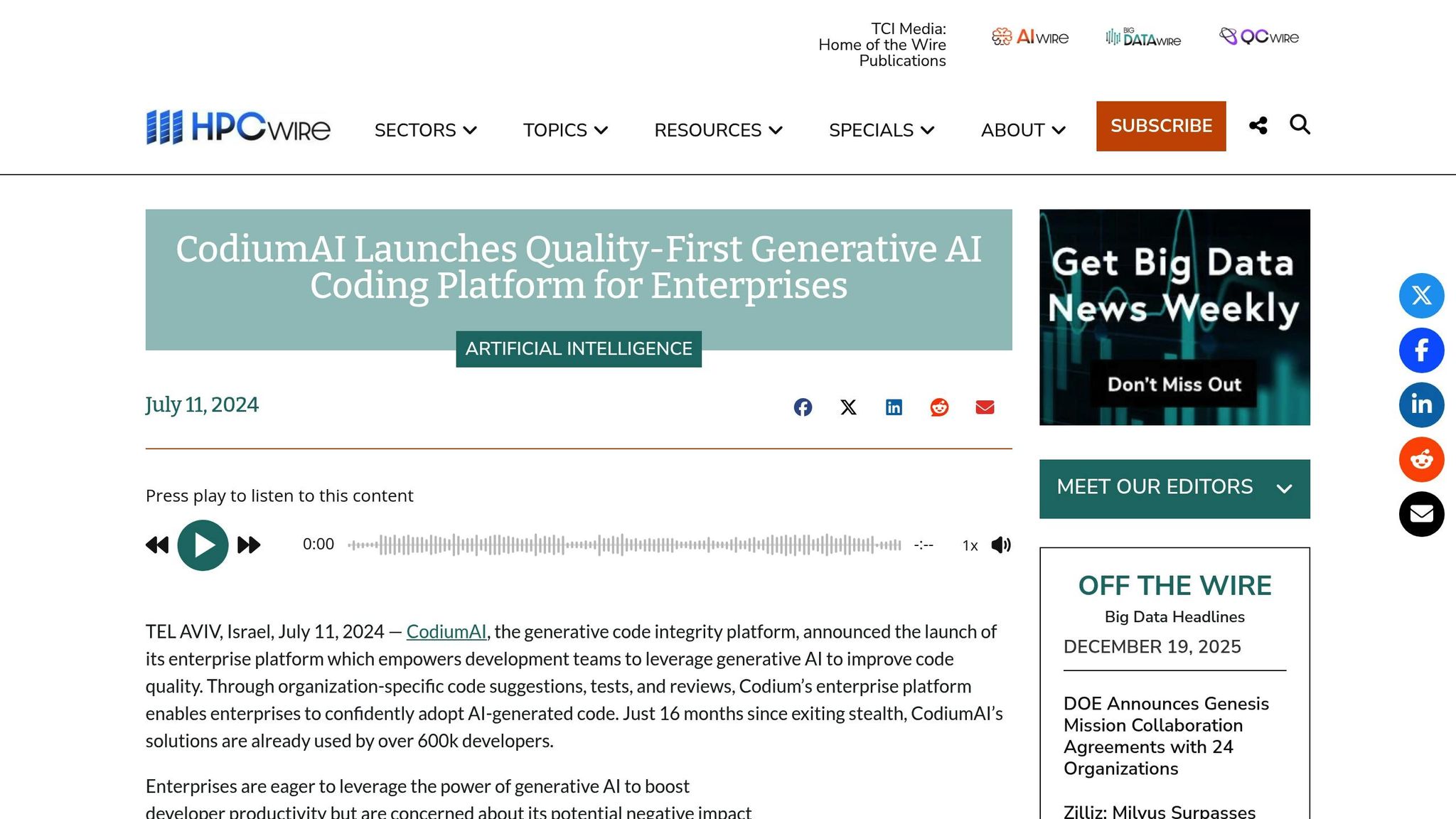Click the Subscribe button
1456x819 pixels.
point(1160,126)
